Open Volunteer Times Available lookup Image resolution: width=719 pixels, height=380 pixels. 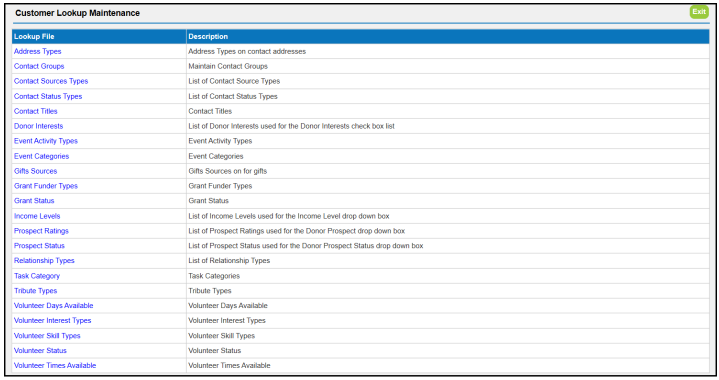[x=55, y=365]
